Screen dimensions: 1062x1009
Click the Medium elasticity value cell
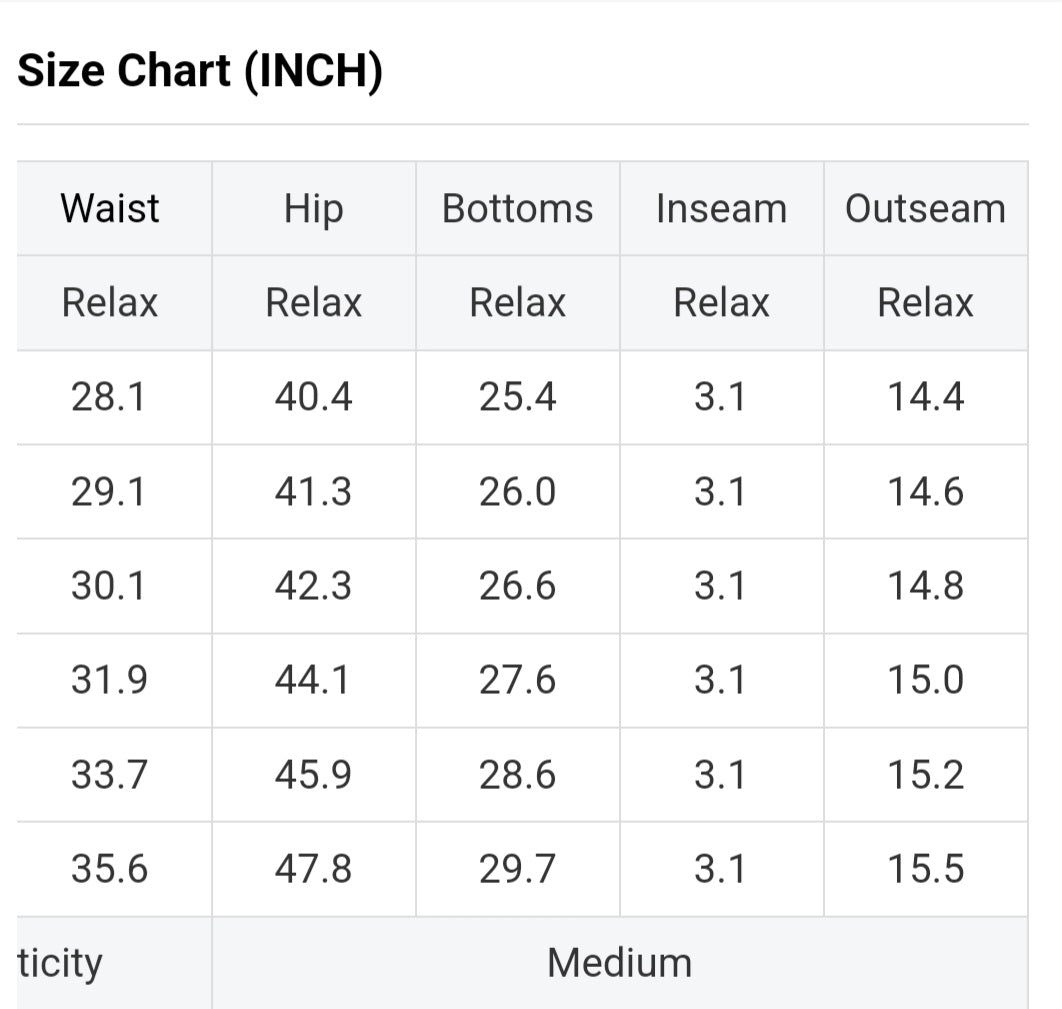tap(619, 963)
